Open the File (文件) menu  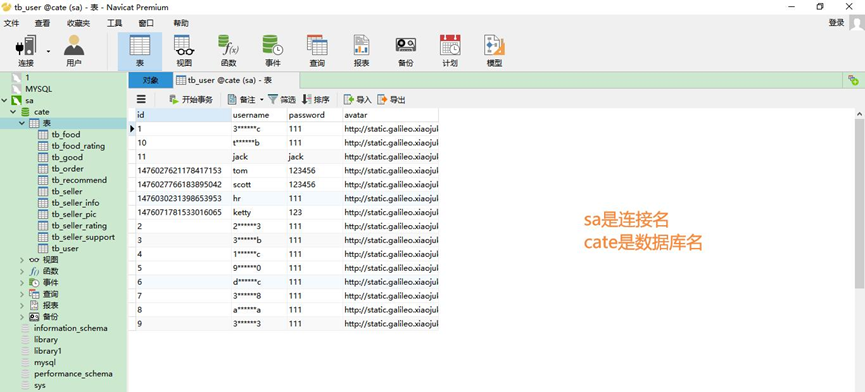click(11, 23)
